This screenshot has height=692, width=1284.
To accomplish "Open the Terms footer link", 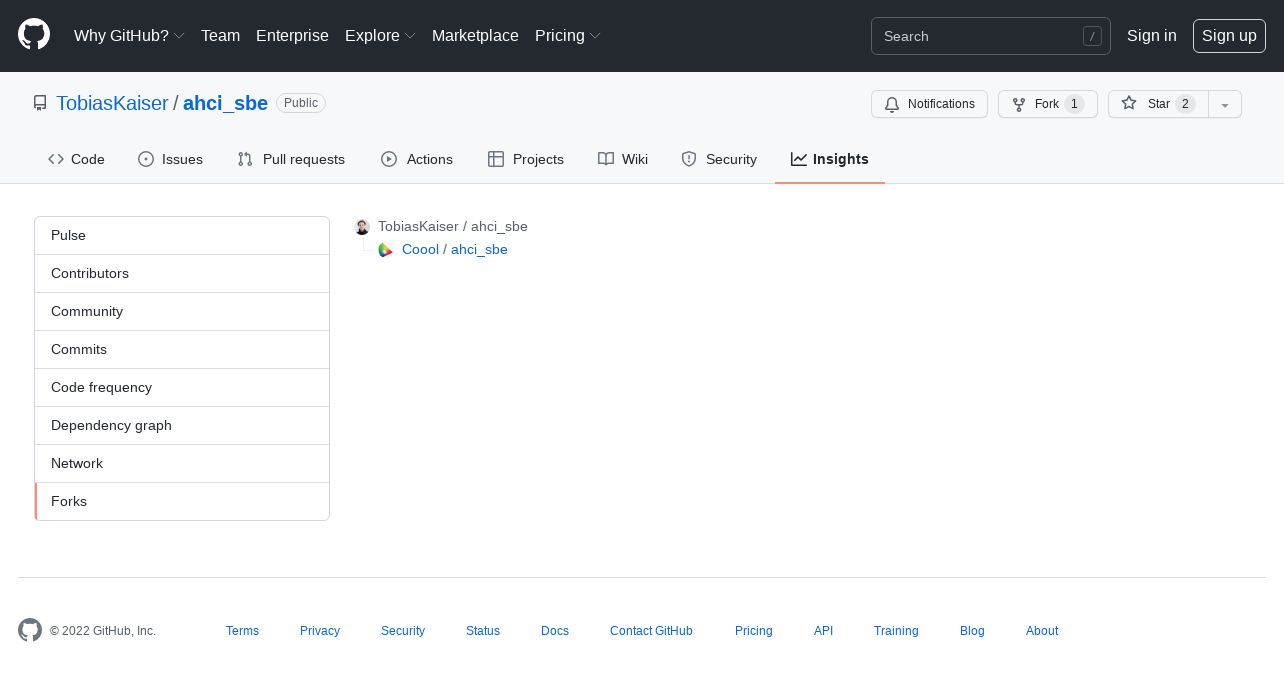I will (242, 631).
